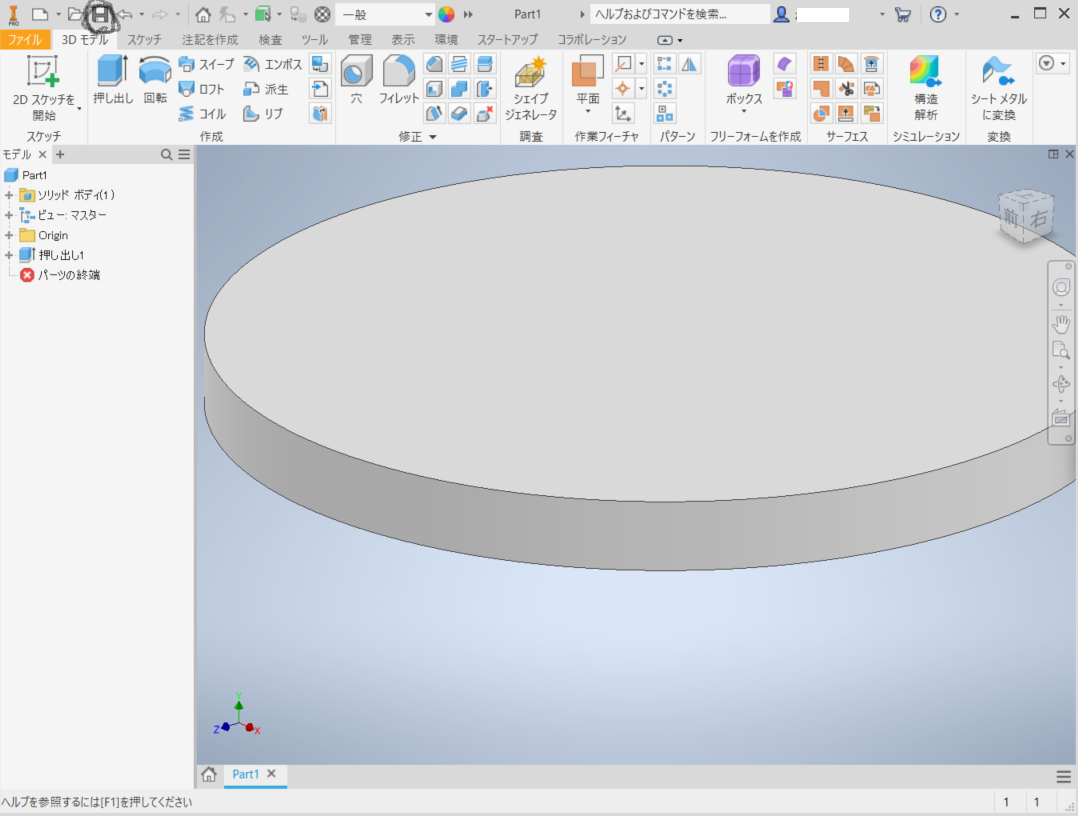Select the スイープ (Sweep) tool

pos(206,65)
